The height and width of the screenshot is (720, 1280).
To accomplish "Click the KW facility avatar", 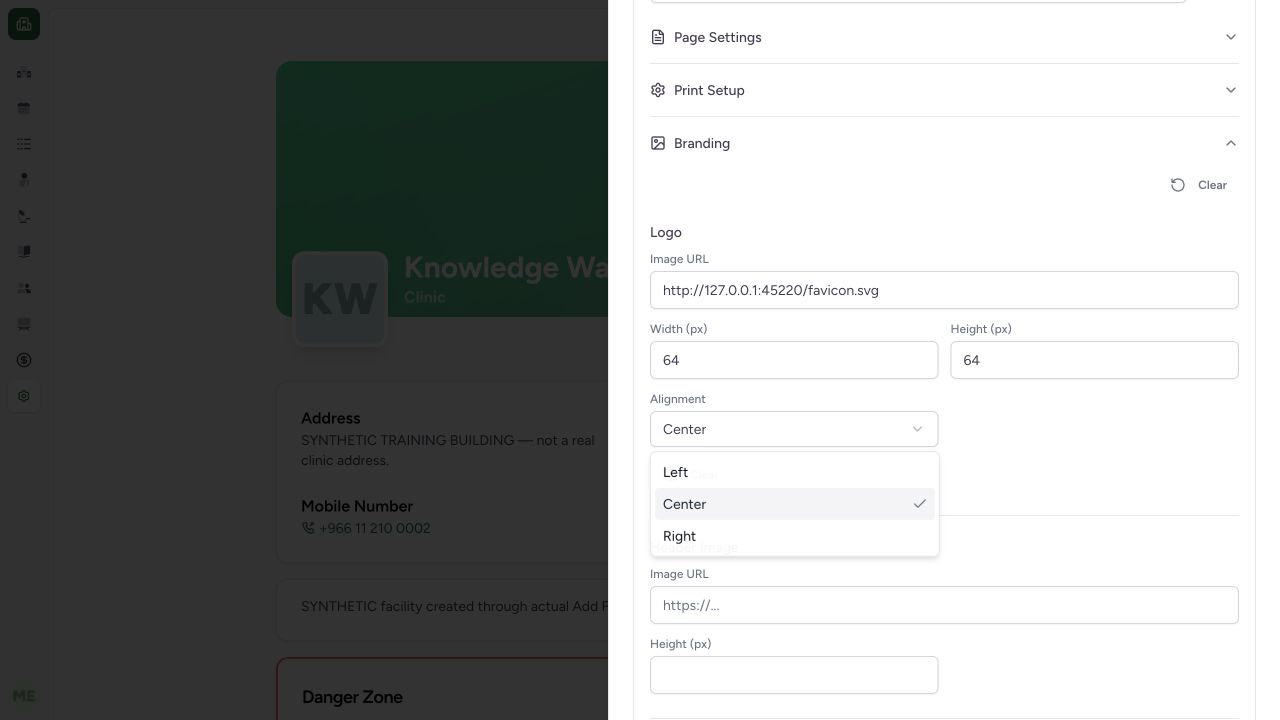I will [x=340, y=299].
